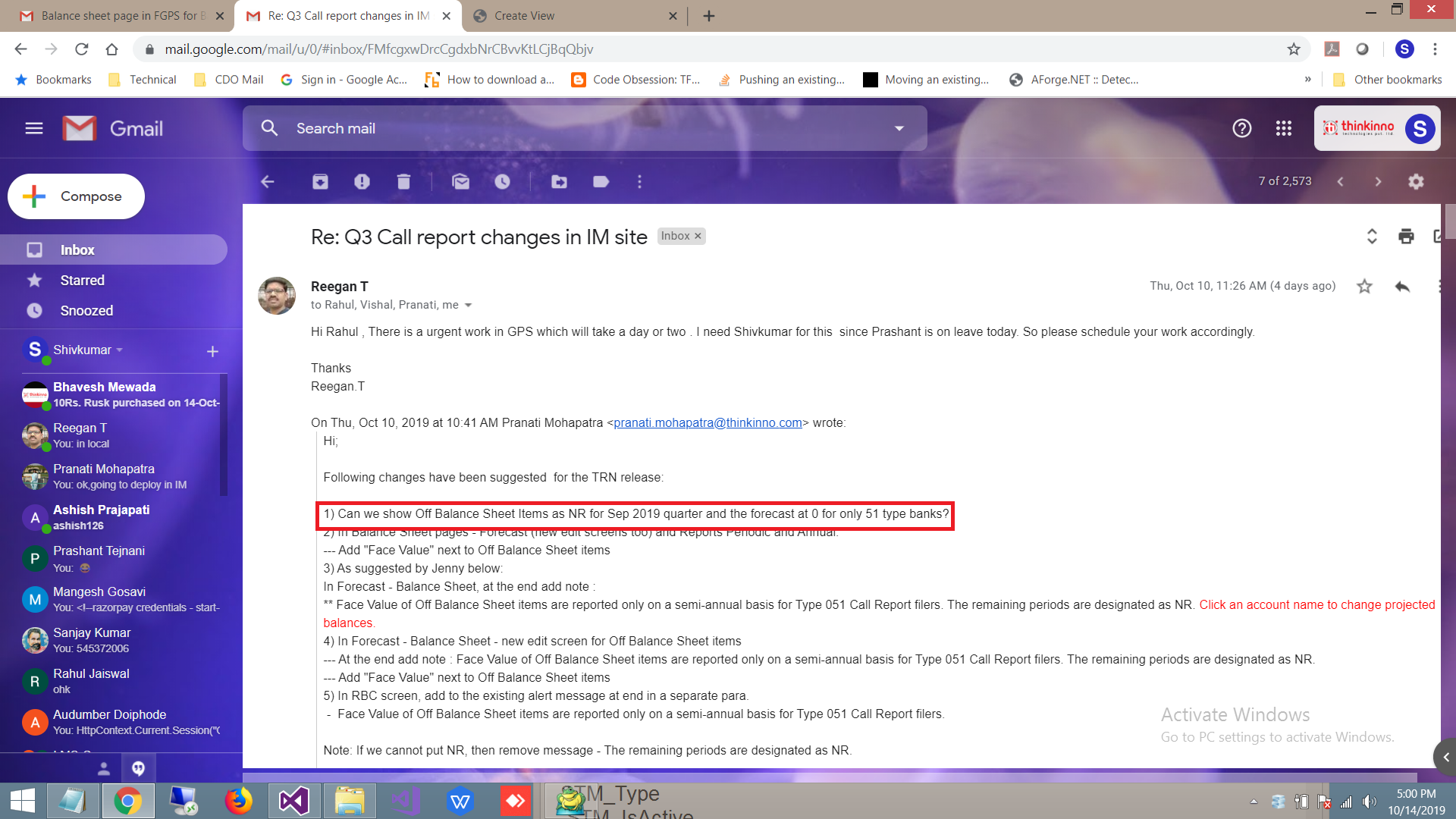Viewport: 1456px width, 819px height.
Task: Star the Reegan T message
Action: 1364,286
